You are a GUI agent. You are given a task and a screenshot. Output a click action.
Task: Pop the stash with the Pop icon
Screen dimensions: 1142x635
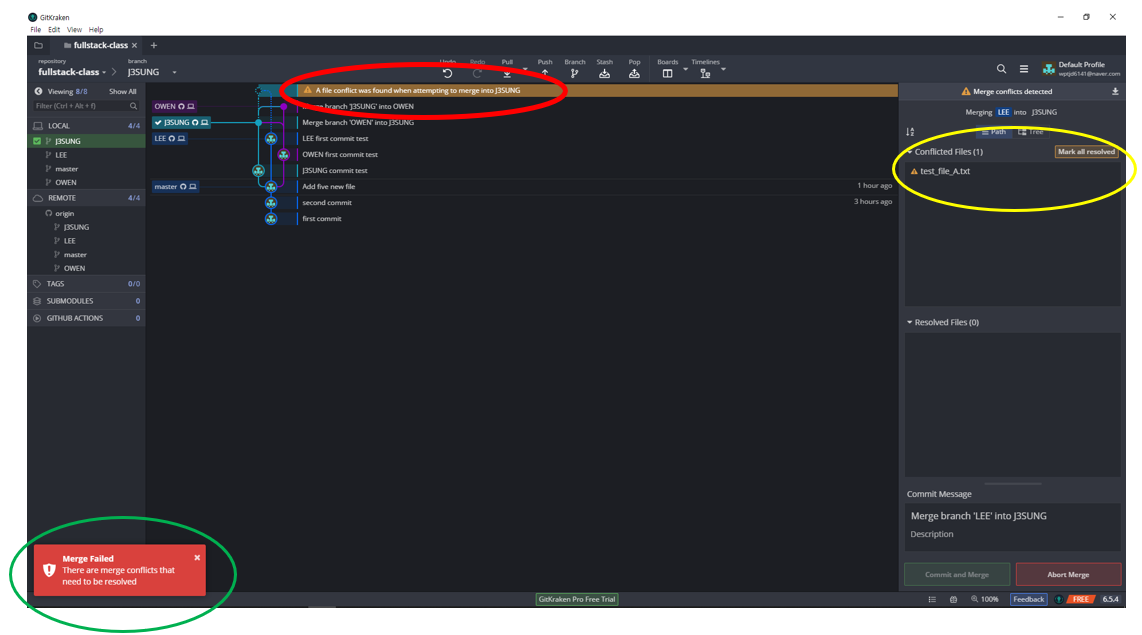(634, 73)
